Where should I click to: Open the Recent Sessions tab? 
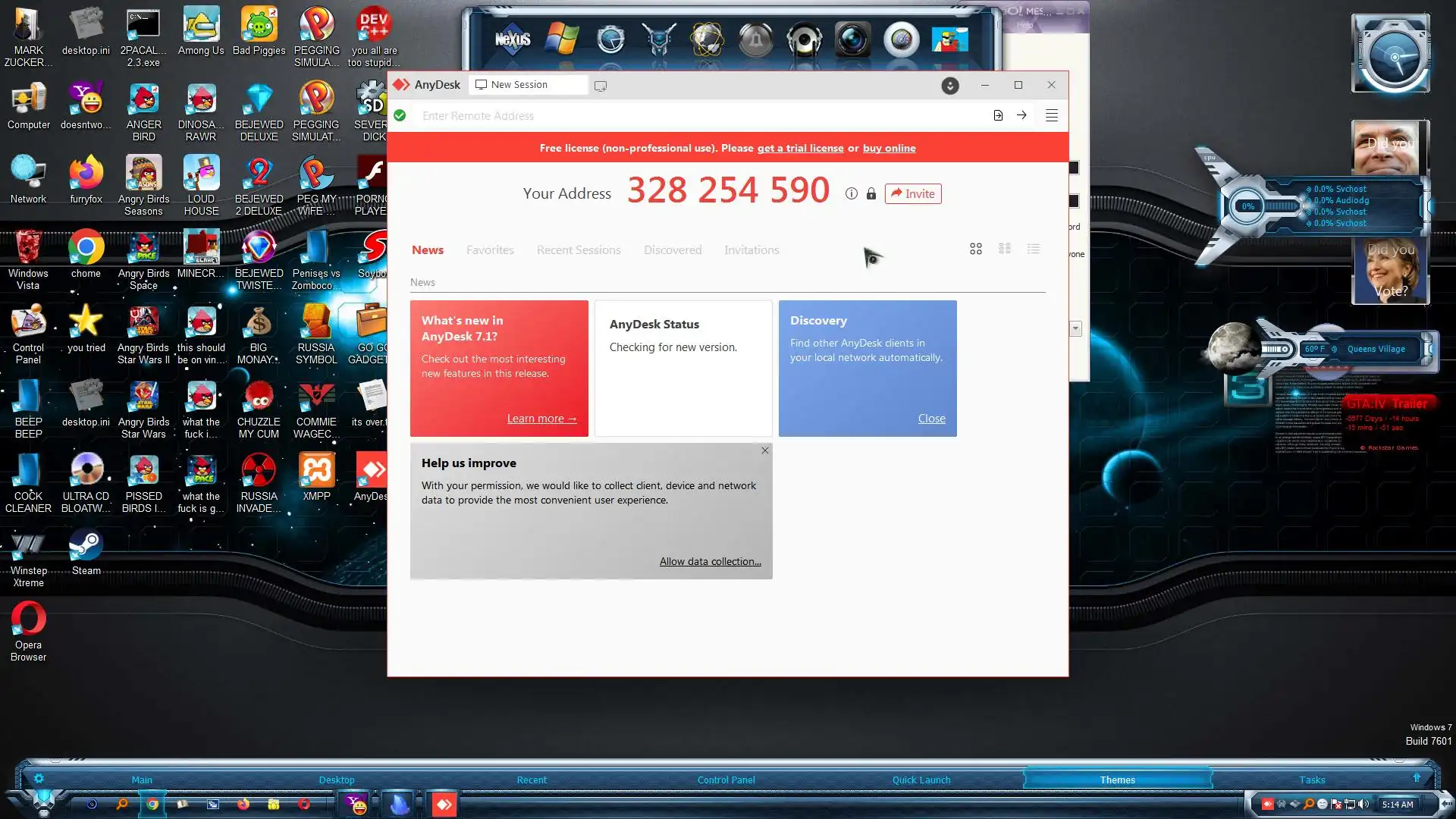click(x=579, y=250)
